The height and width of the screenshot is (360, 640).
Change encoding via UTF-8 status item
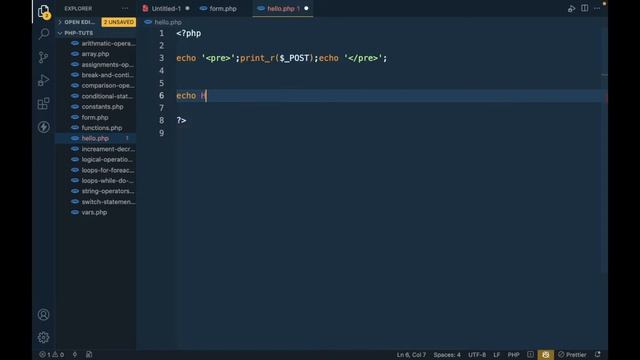477,355
